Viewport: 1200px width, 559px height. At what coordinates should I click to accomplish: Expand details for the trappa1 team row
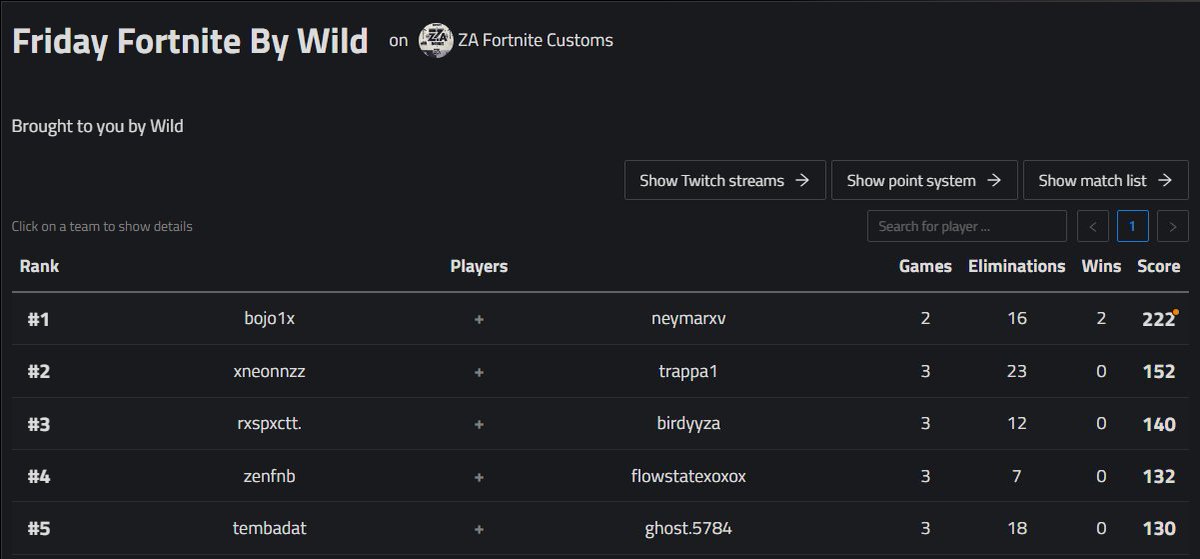[x=600, y=371]
